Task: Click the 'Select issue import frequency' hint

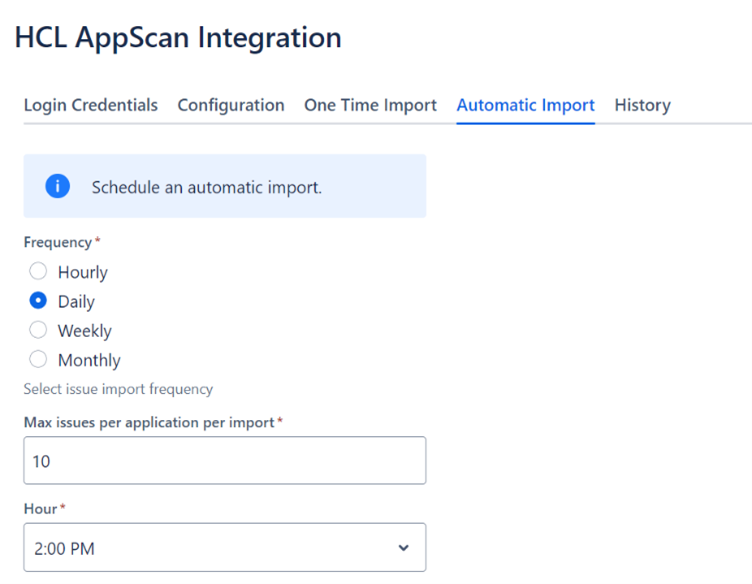Action: pos(118,389)
